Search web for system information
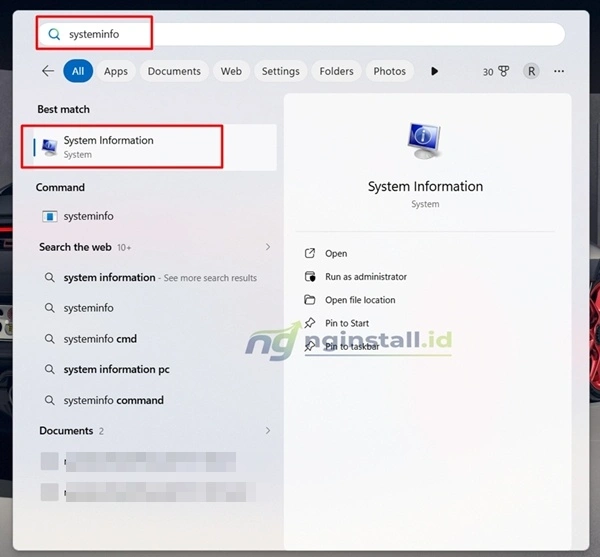 [x=155, y=278]
